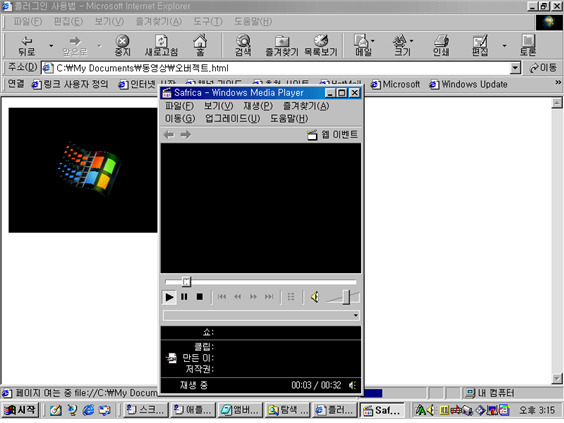
Task: Click the Discuss icon in IE toolbar
Action: (x=528, y=45)
